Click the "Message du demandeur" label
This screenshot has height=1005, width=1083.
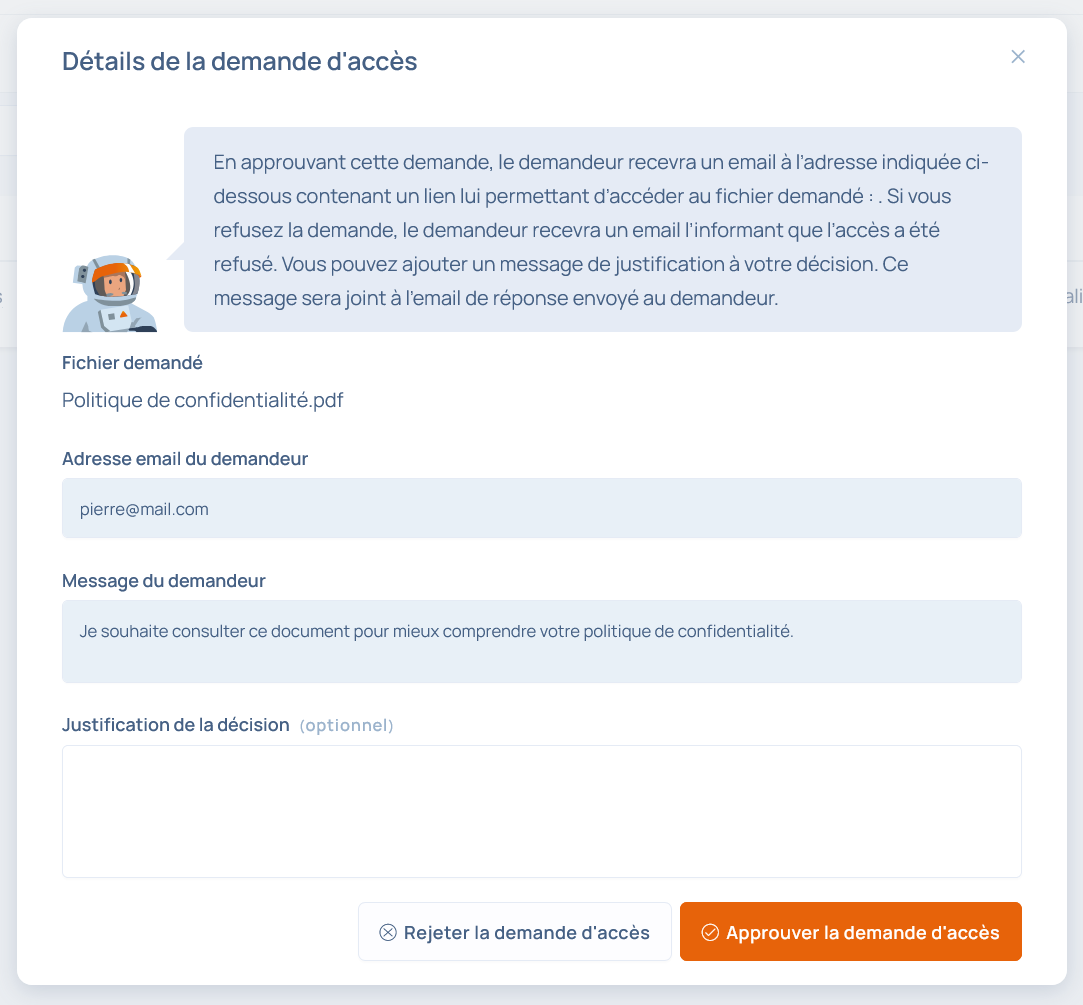pyautogui.click(x=164, y=581)
